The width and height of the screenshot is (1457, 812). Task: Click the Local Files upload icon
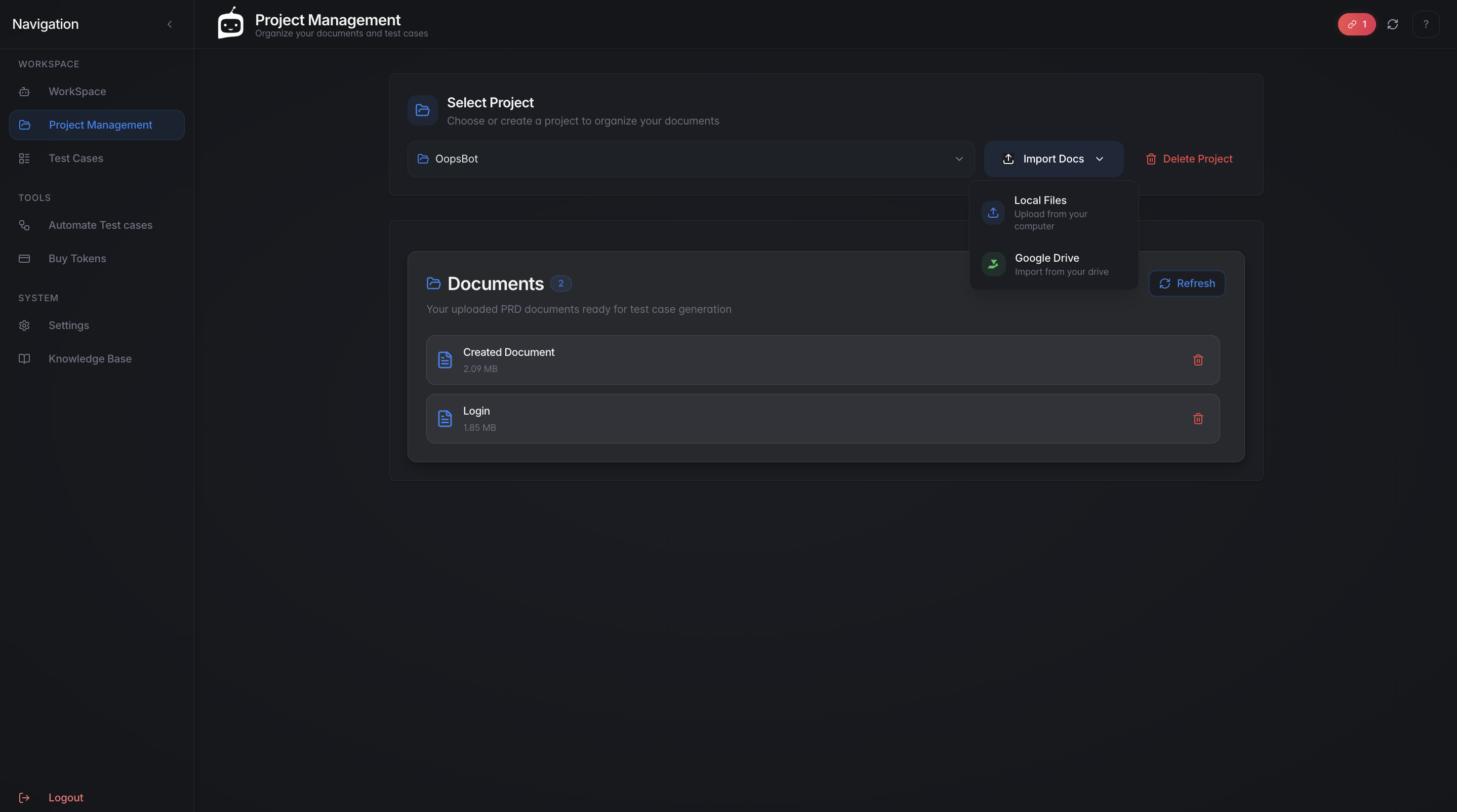[x=993, y=213]
